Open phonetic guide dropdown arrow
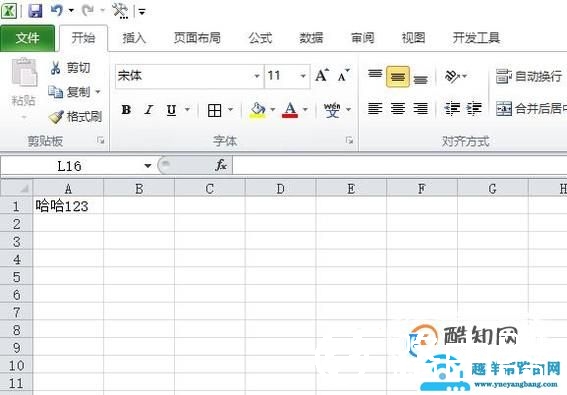The image size is (567, 395). click(x=348, y=109)
